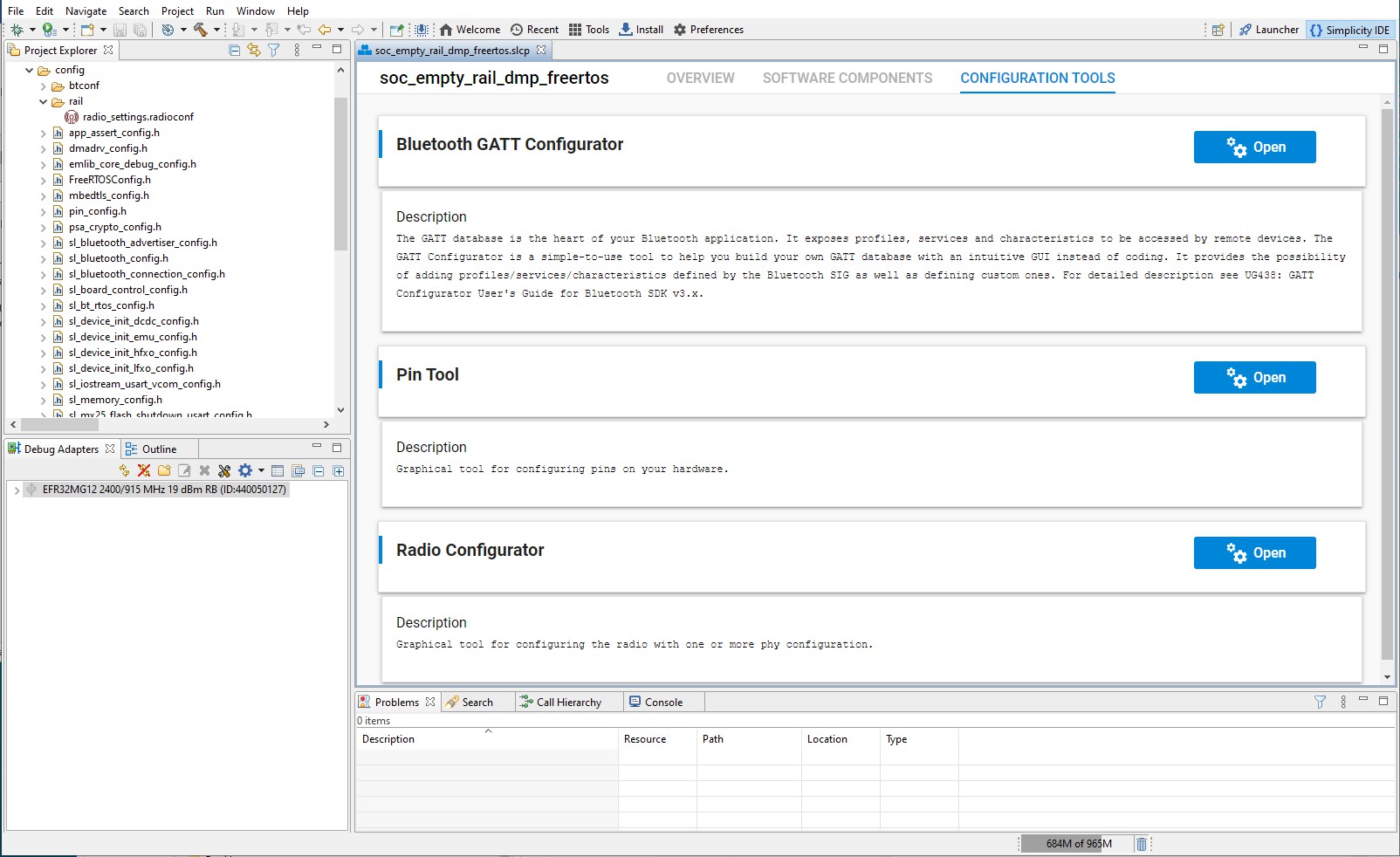Open the Console tab
1400x857 pixels.
[x=662, y=702]
